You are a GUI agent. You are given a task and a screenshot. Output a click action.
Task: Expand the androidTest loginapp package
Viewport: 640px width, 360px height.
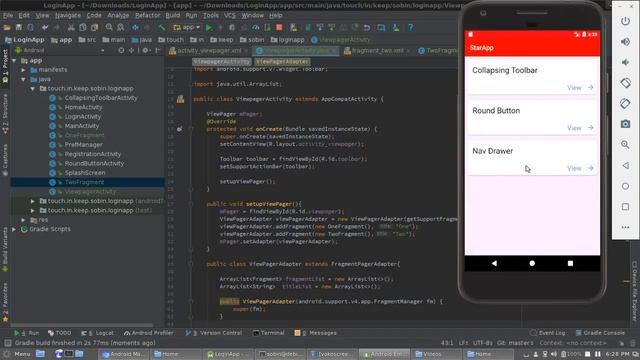coord(33,201)
